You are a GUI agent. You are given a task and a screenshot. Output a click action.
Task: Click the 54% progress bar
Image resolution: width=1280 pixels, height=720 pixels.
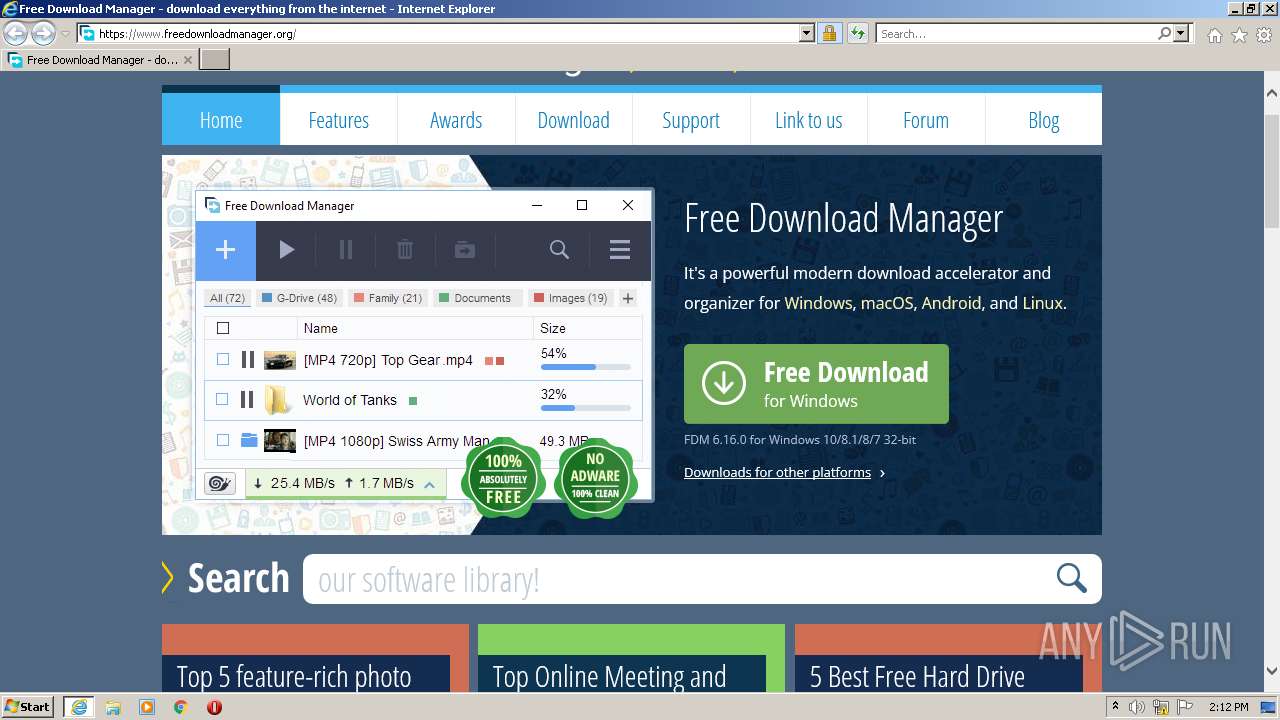click(588, 367)
